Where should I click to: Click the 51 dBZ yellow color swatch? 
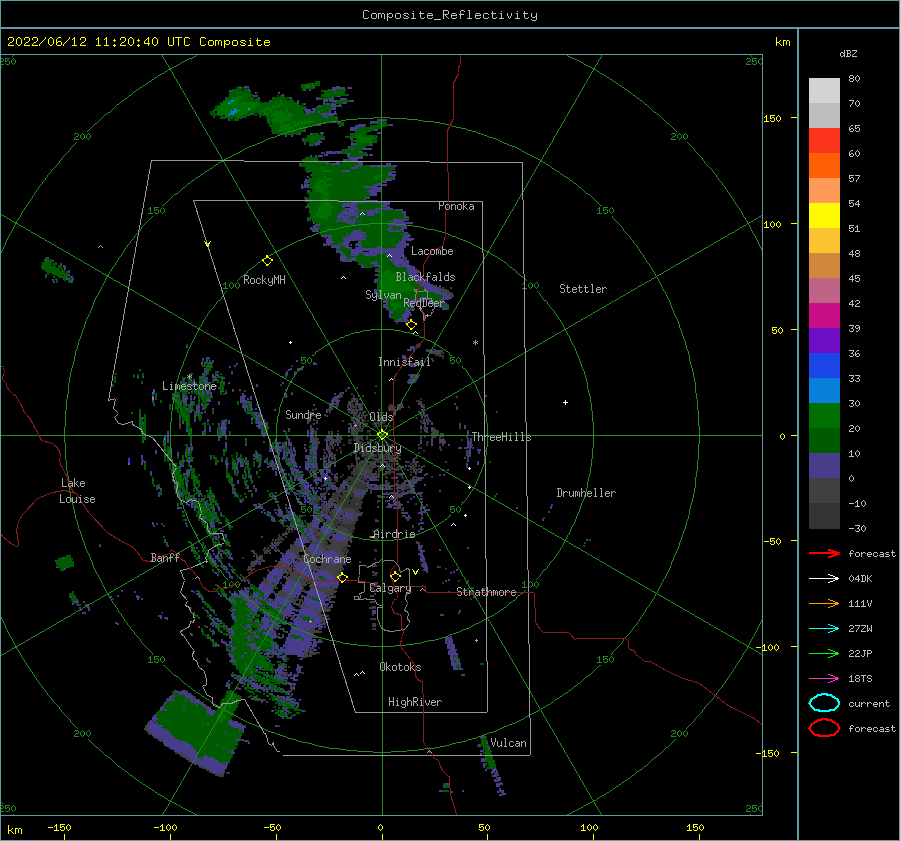(824, 216)
